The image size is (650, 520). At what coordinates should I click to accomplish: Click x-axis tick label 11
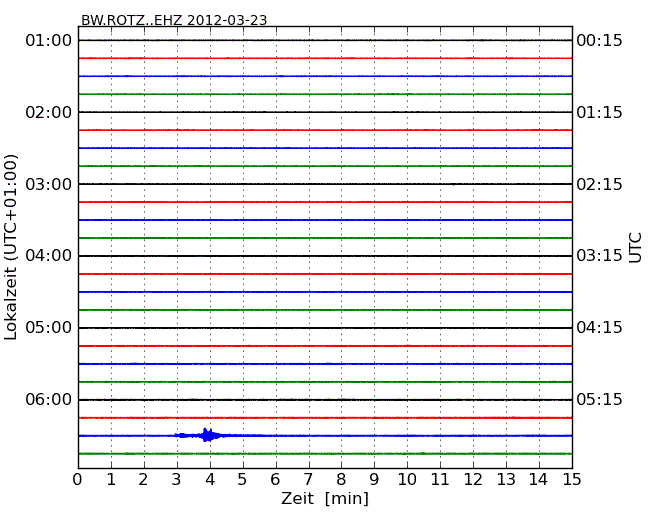[440, 479]
